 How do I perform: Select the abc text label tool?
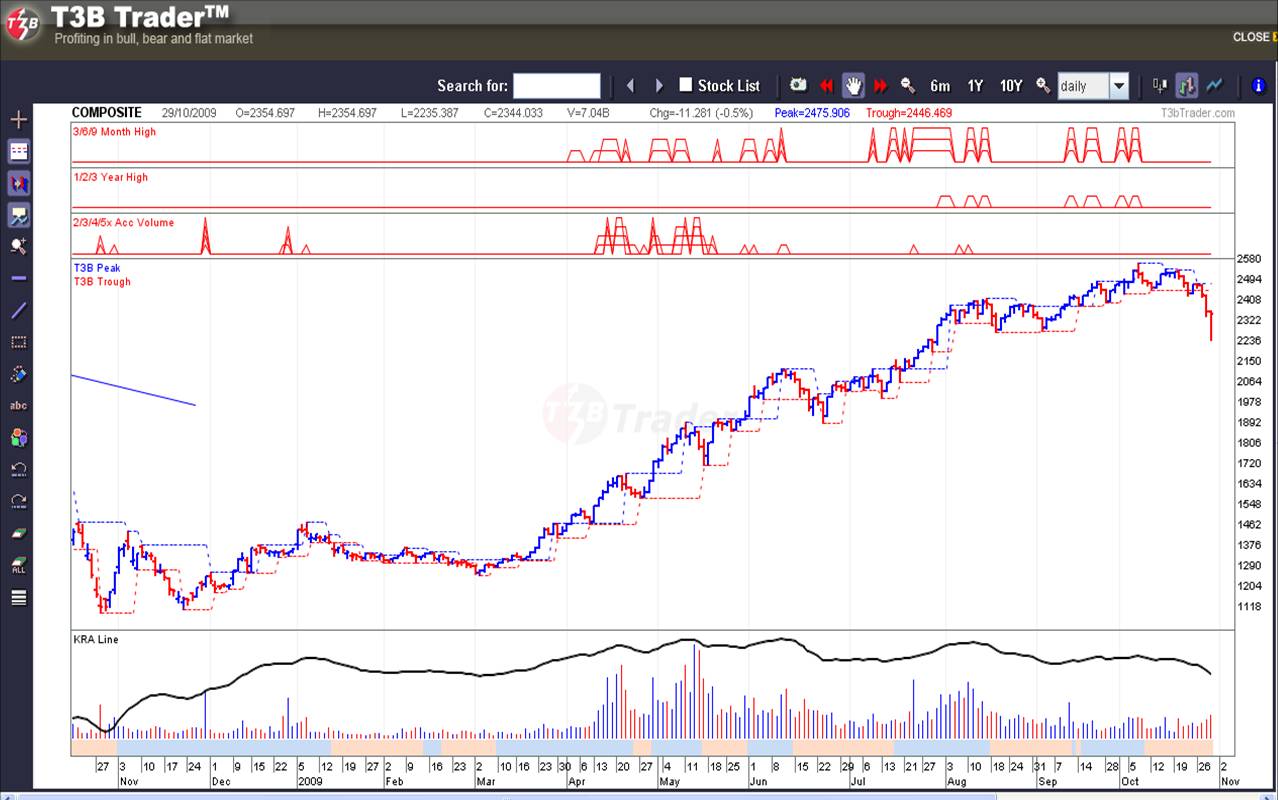point(18,406)
